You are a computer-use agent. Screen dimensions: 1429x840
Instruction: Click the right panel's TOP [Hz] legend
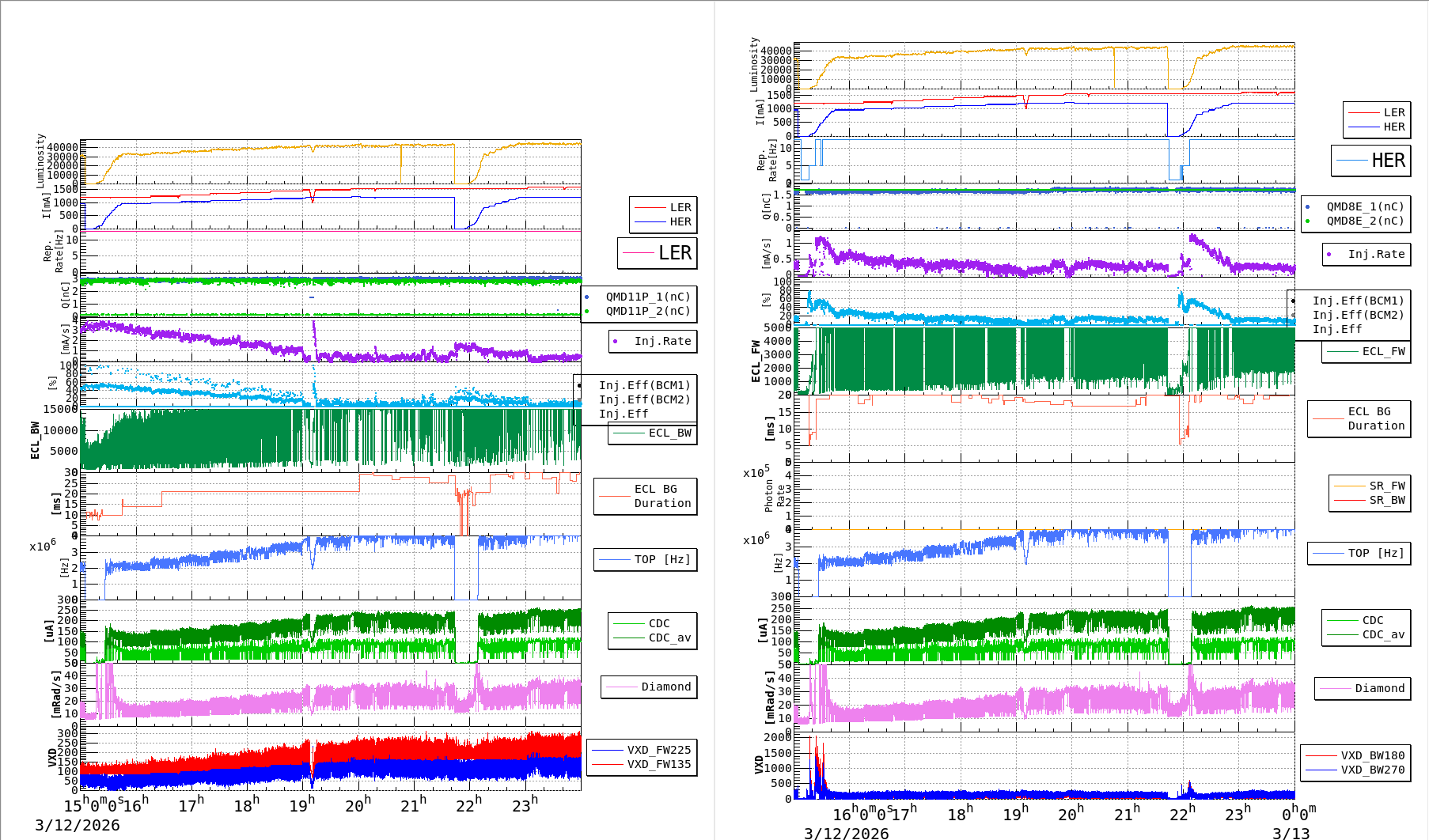point(1359,553)
